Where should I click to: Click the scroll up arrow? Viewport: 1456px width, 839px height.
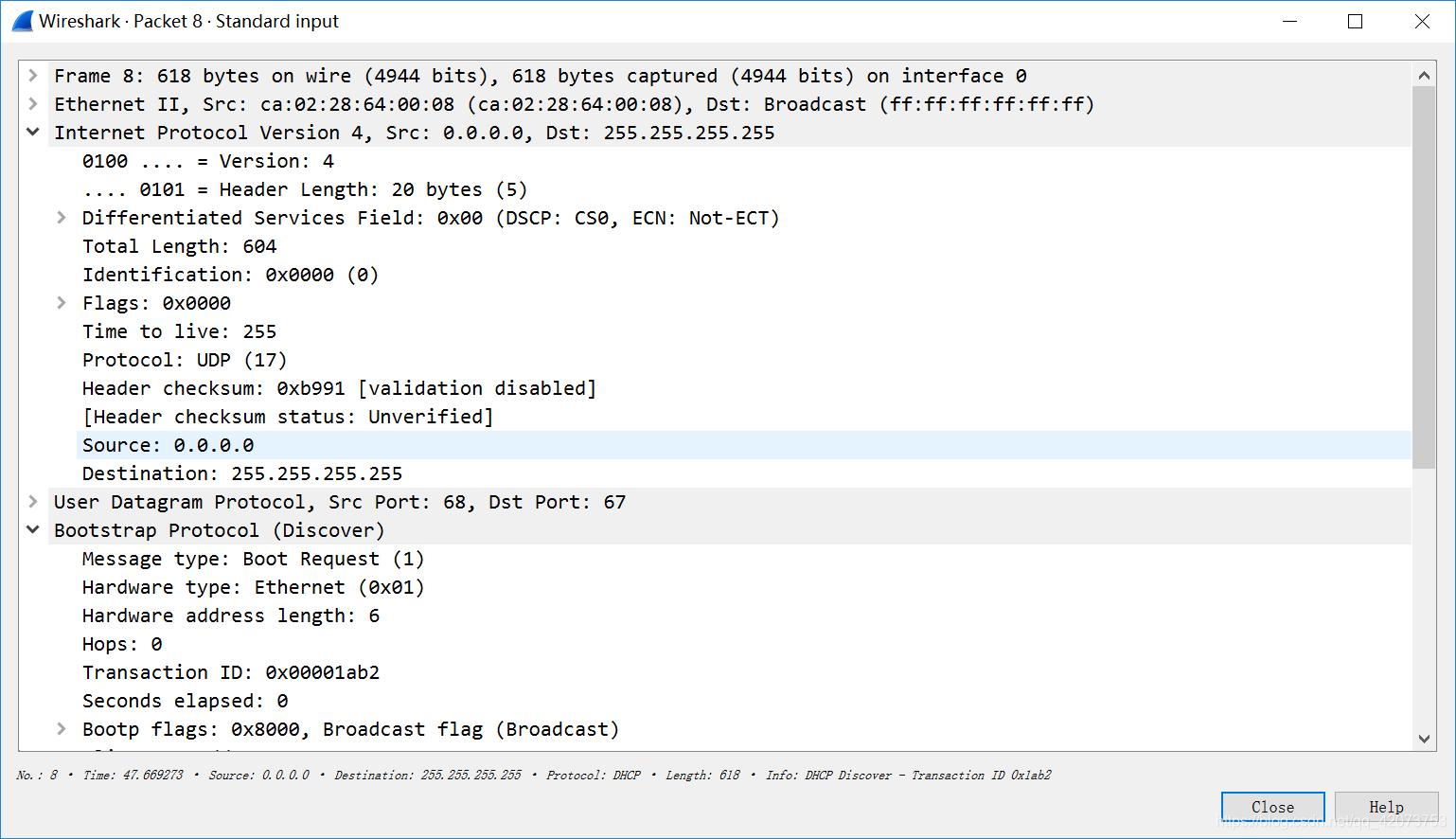pos(1424,75)
